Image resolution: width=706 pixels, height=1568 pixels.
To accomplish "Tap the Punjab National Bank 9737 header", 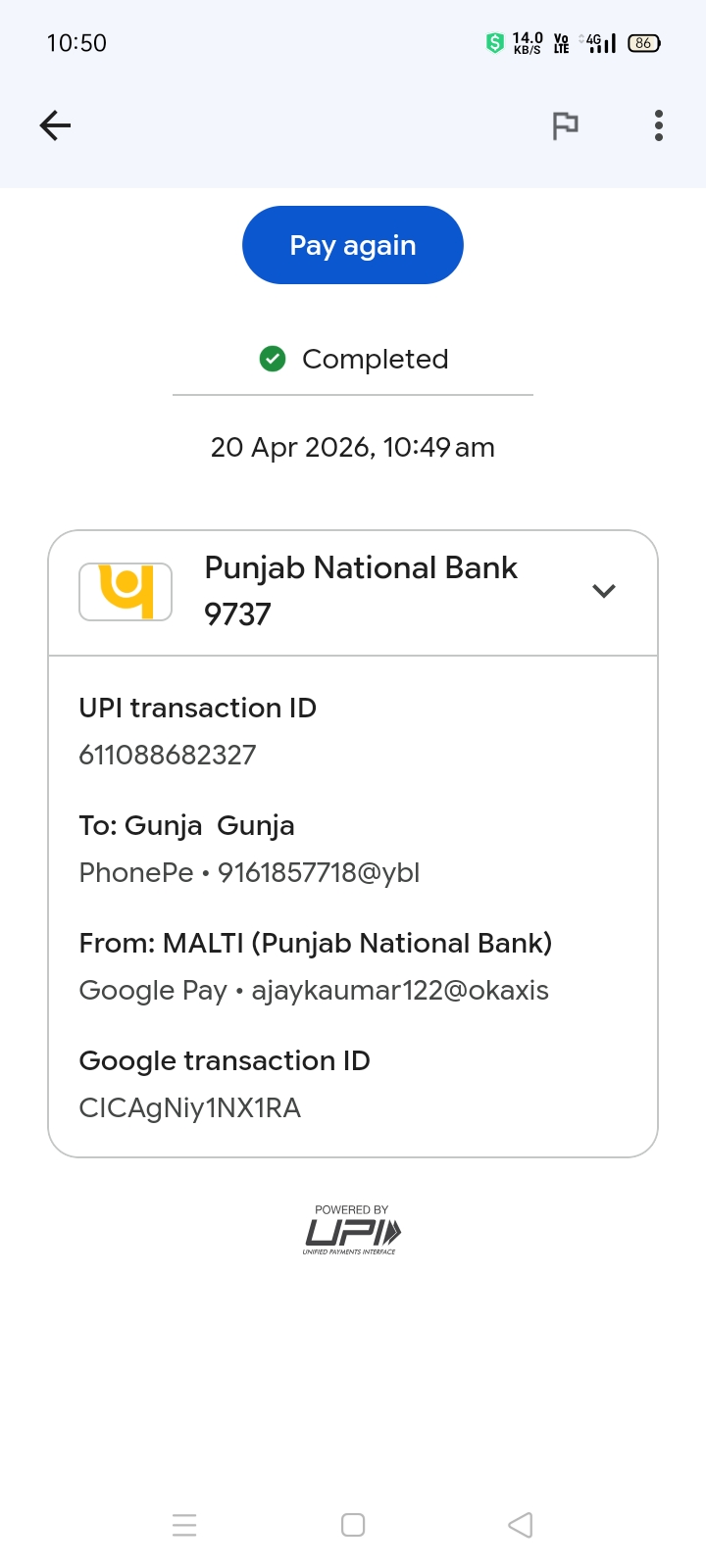I will [360, 591].
